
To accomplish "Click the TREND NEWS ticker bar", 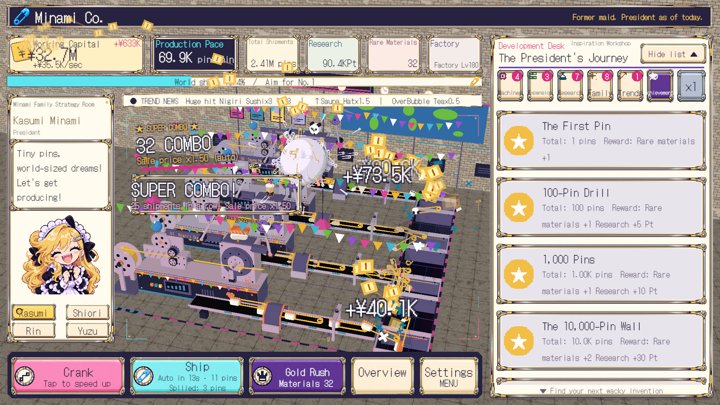I will (303, 101).
